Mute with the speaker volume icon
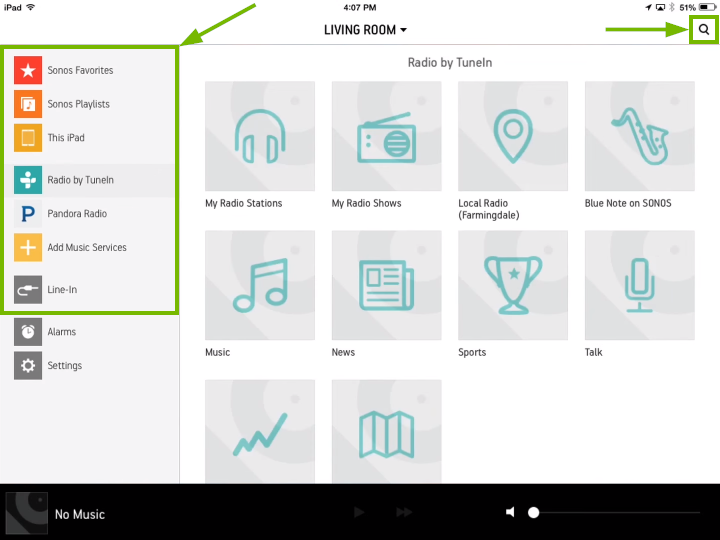 [x=510, y=512]
